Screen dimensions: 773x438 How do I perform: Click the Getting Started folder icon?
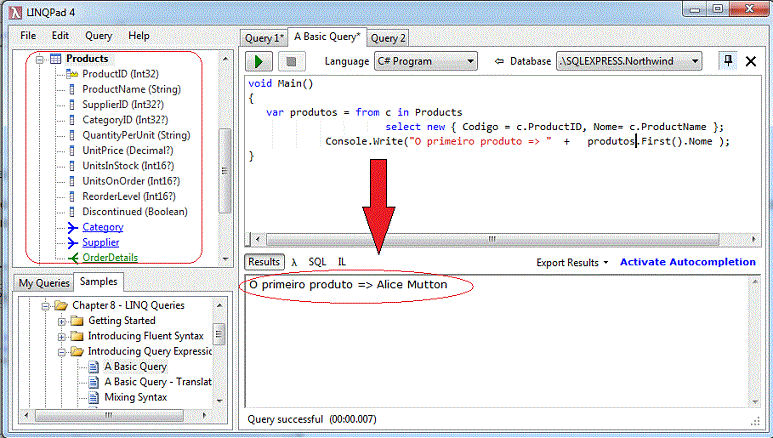pos(77,321)
